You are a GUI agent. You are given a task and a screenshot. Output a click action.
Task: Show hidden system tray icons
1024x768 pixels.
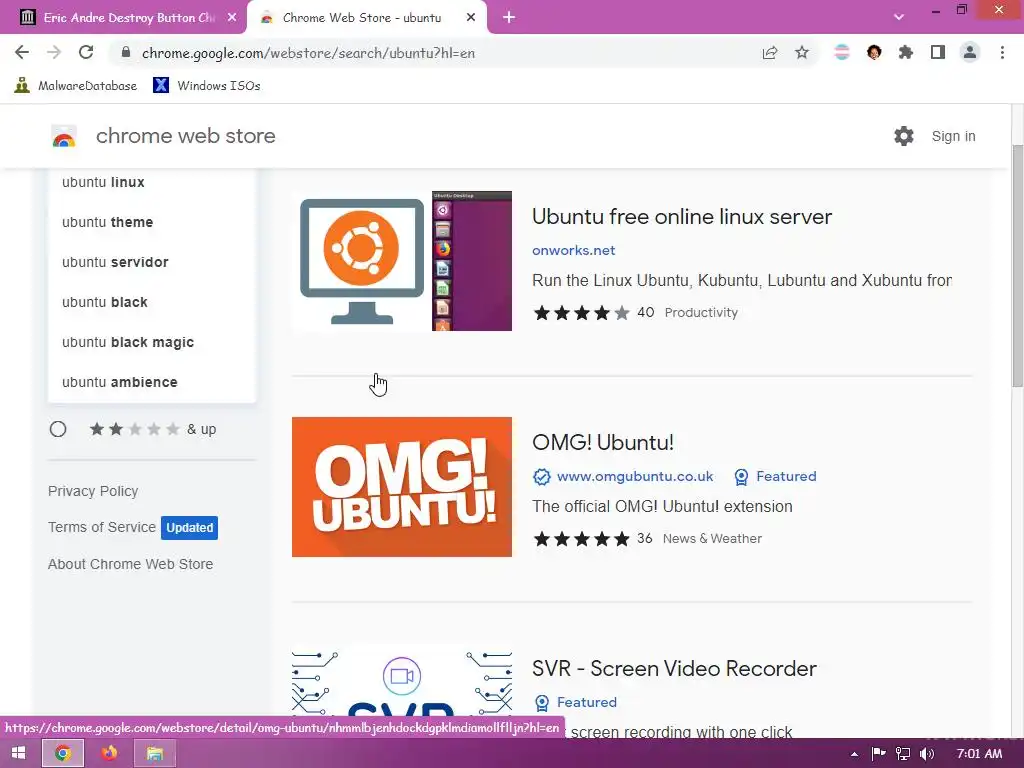[x=854, y=754]
